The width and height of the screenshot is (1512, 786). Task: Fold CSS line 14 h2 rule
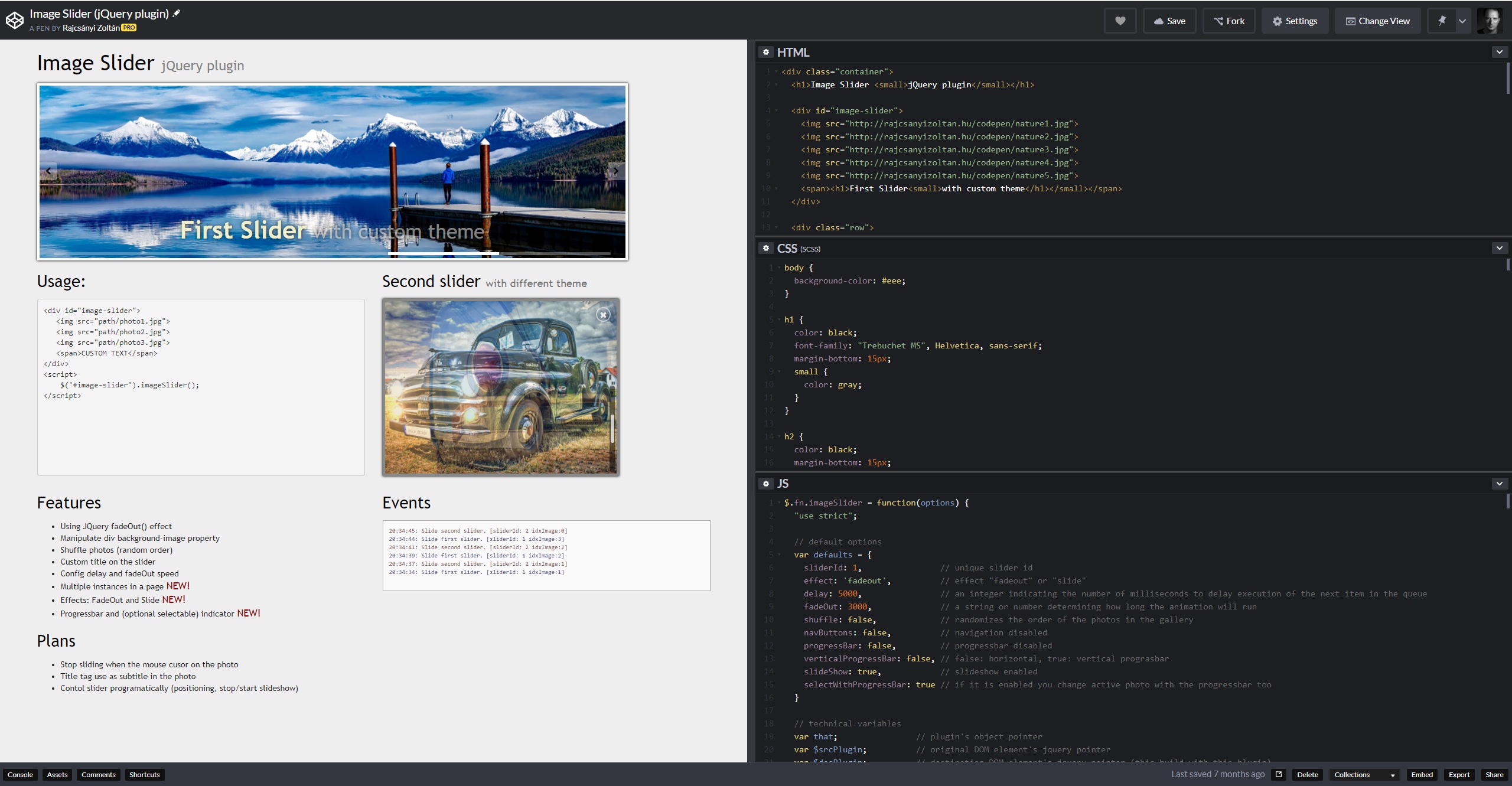(779, 436)
